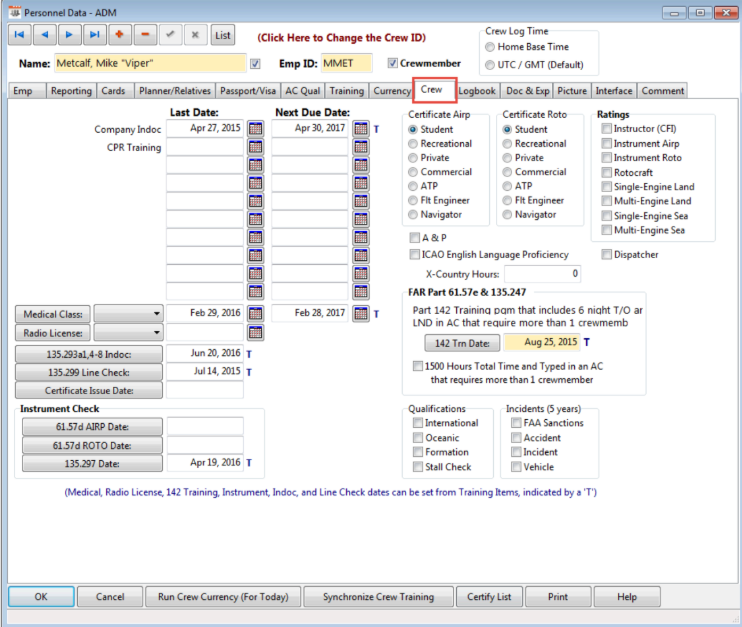Click link to change the Crew ID

[x=341, y=37]
